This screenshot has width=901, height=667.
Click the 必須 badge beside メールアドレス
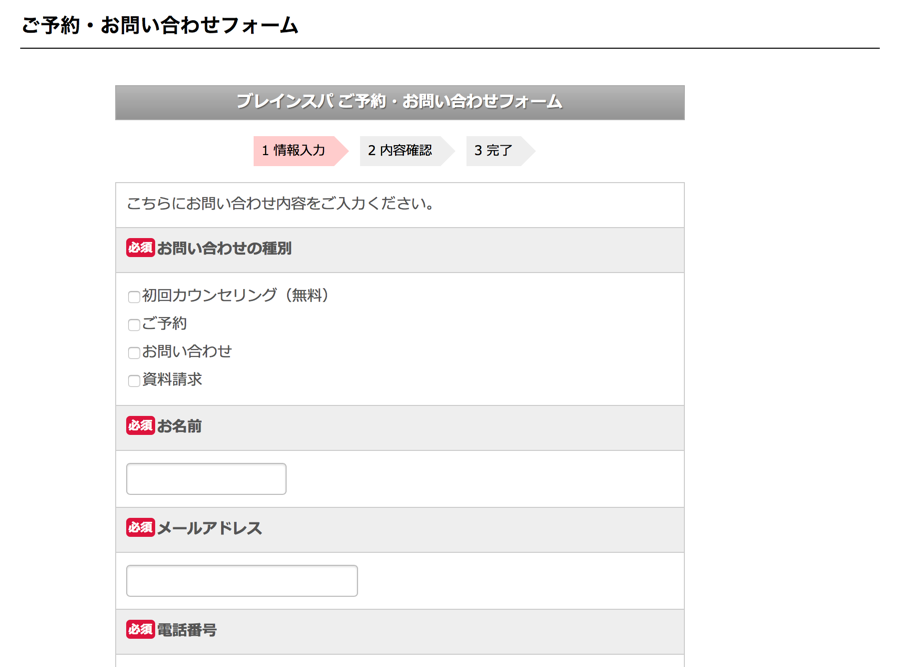[x=140, y=527]
